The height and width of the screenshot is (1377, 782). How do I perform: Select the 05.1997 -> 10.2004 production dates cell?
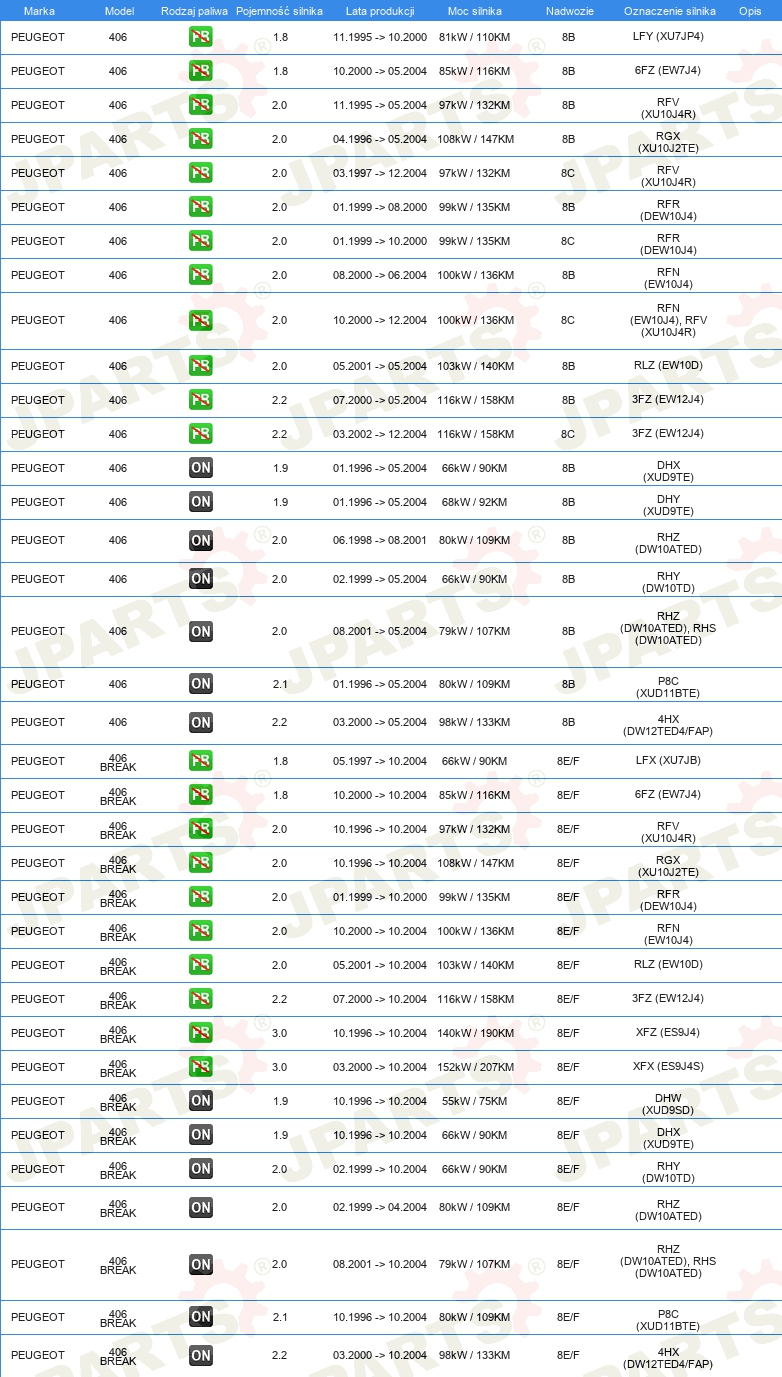380,761
